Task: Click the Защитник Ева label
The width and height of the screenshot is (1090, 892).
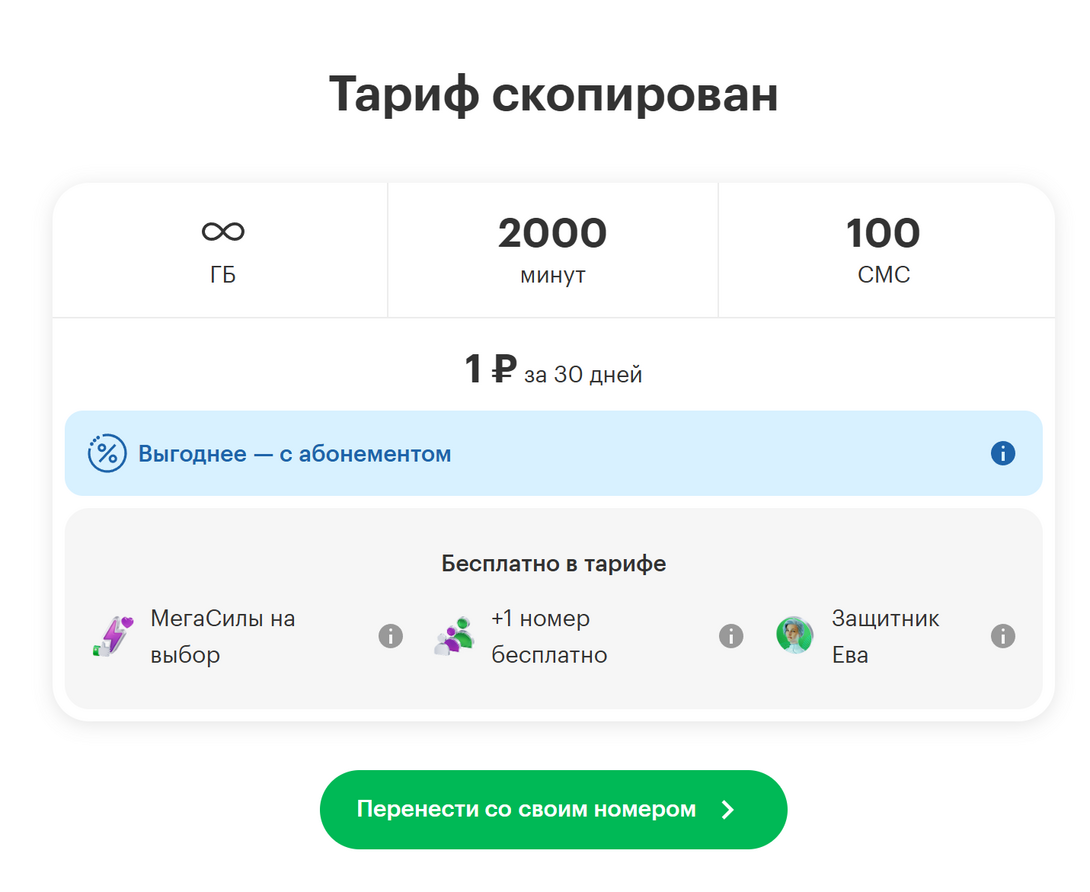Action: click(x=886, y=636)
